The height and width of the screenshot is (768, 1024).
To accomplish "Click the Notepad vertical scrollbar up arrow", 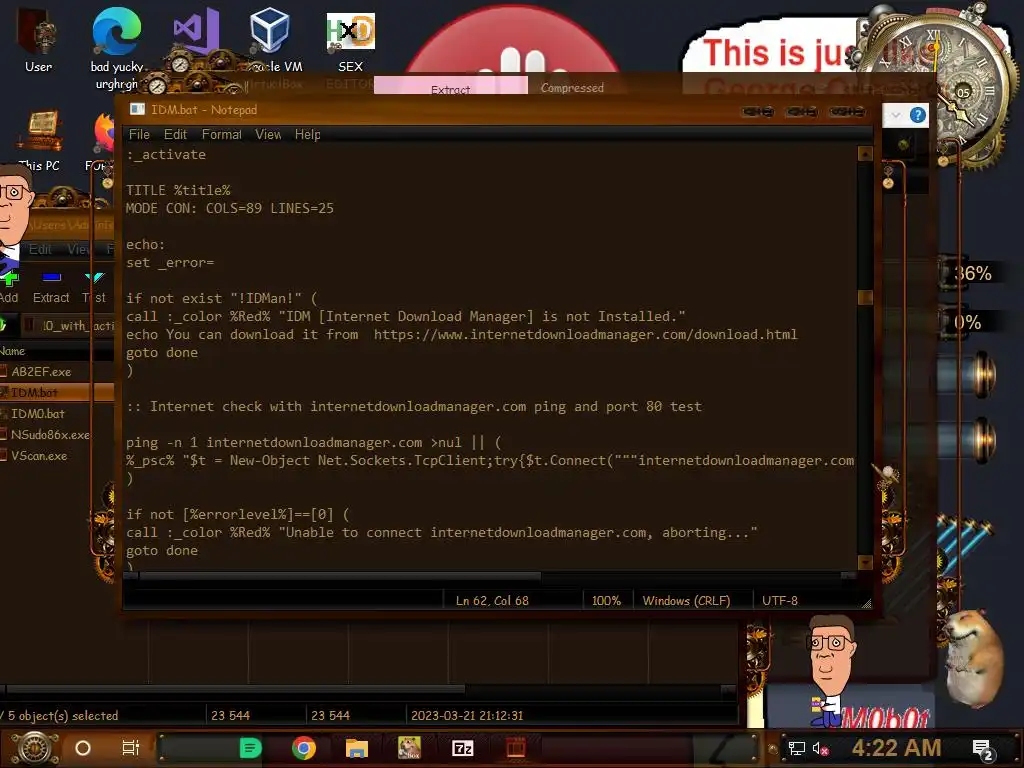I will pyautogui.click(x=865, y=154).
